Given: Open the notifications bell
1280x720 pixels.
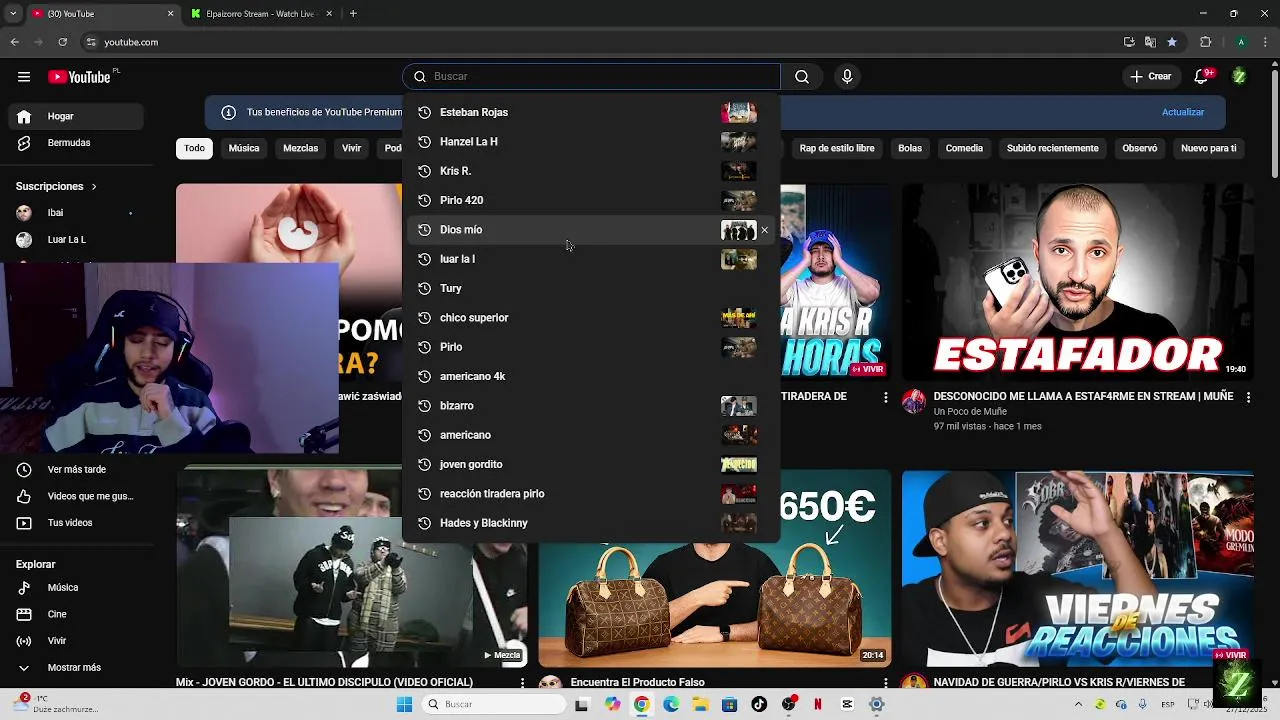Looking at the screenshot, I should [1203, 77].
